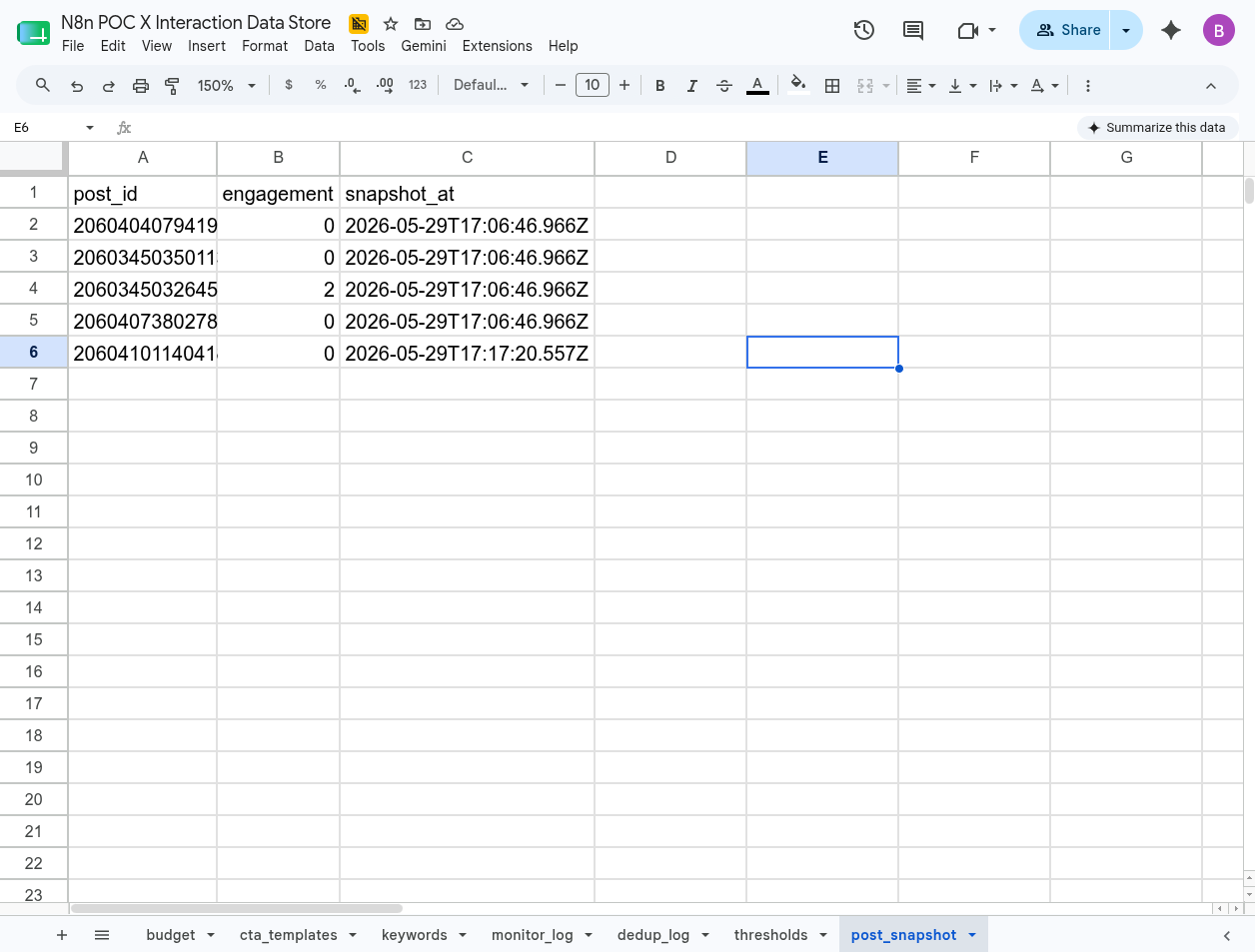Increase decimal places
The width and height of the screenshot is (1255, 952).
point(385,86)
